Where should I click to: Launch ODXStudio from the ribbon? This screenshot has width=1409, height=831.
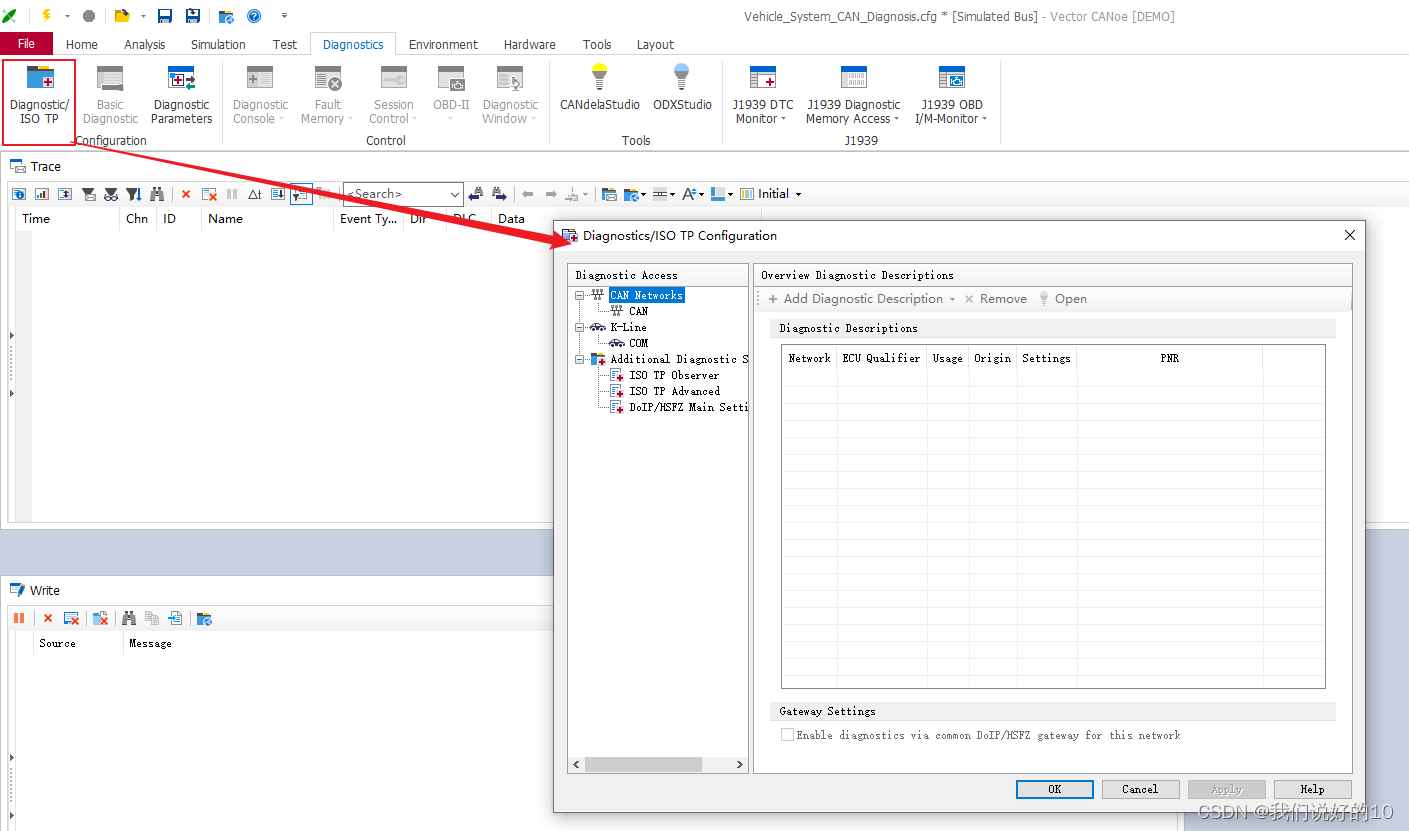tap(682, 88)
